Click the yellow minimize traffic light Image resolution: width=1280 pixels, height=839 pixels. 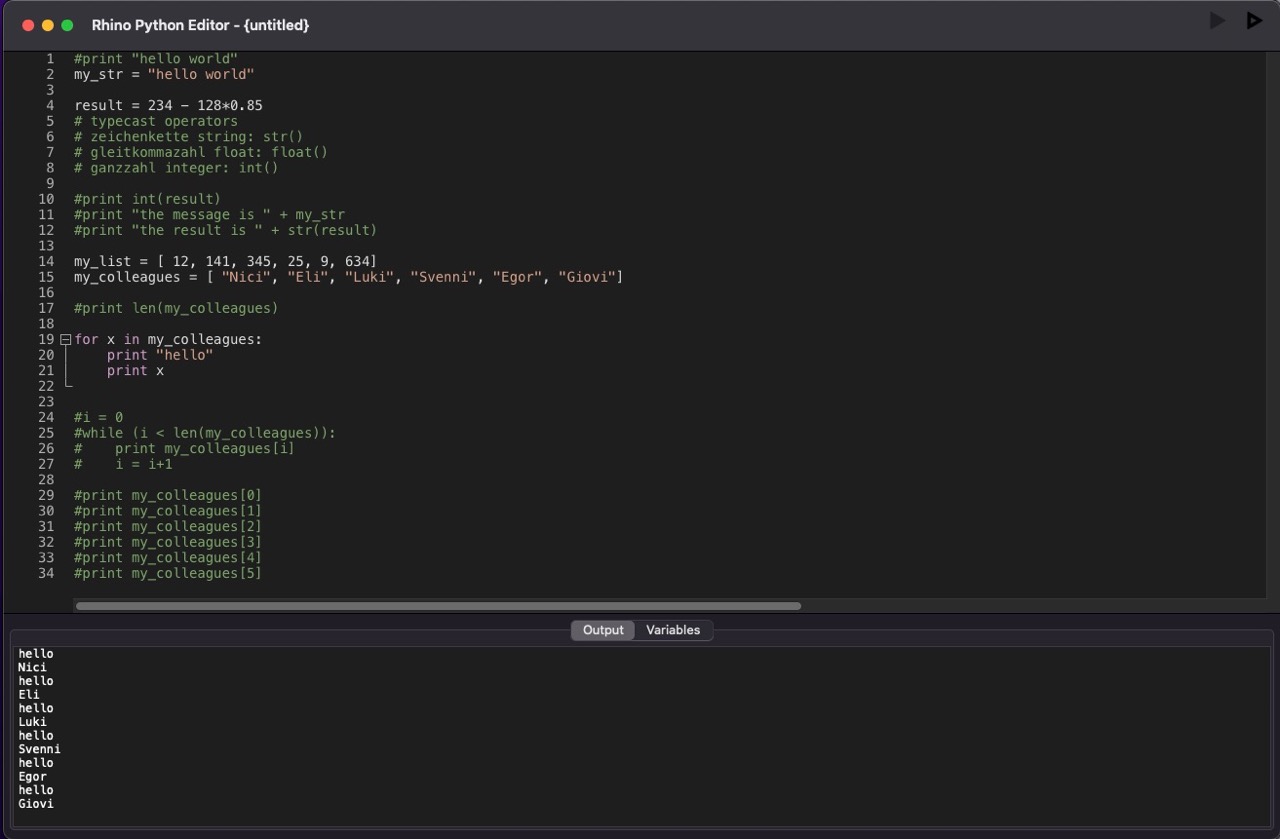click(x=46, y=25)
